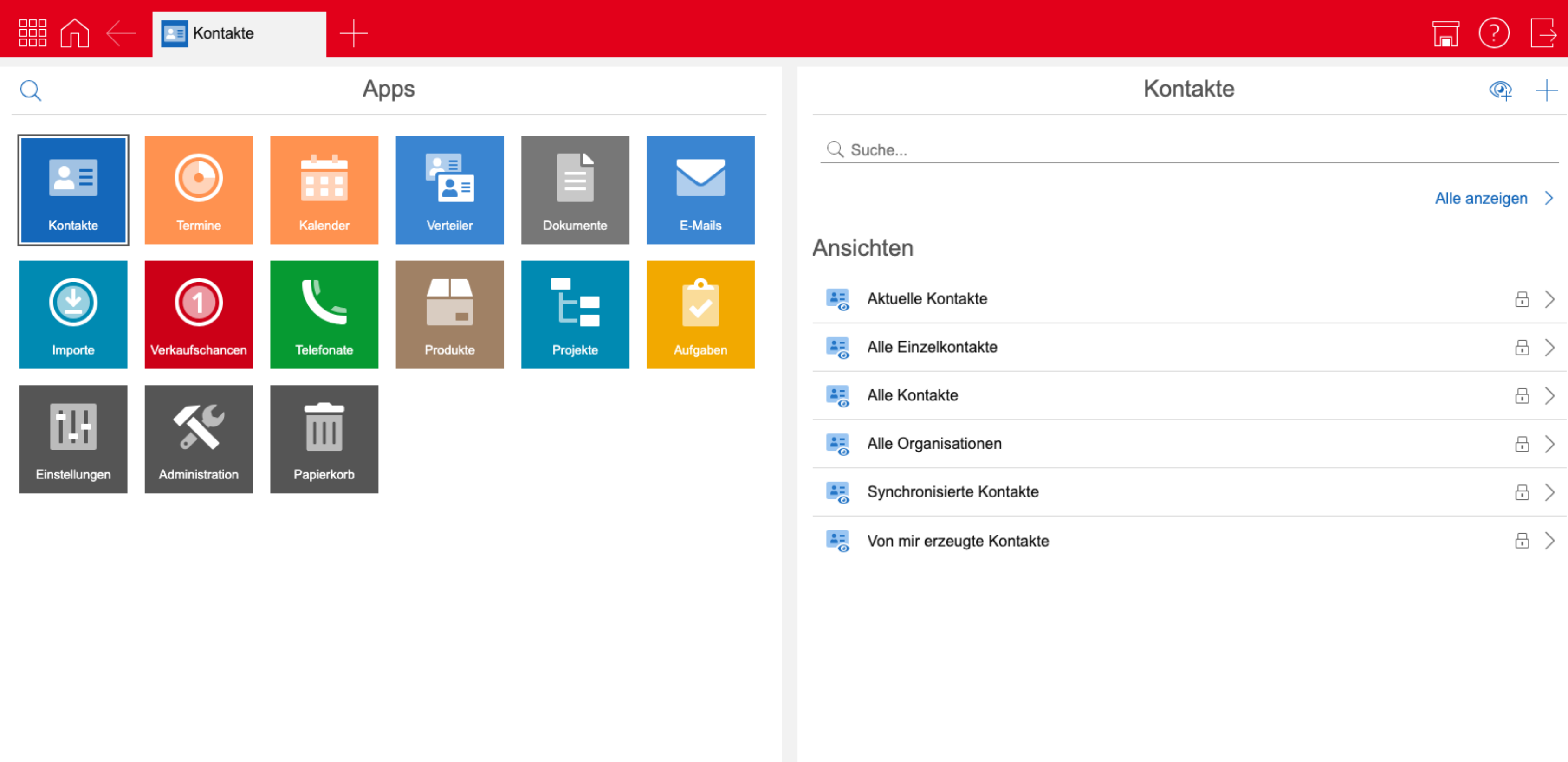Open the Importe app tile

(73, 315)
